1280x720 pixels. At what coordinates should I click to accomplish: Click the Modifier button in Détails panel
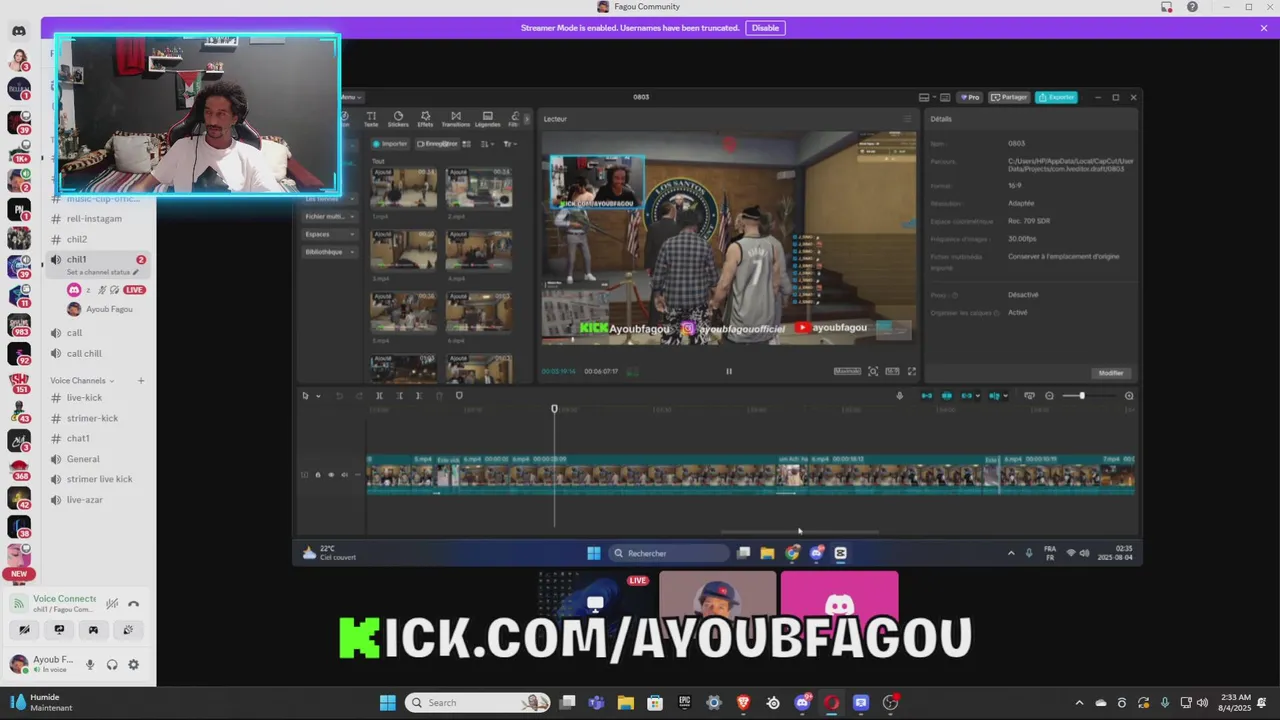(x=1111, y=373)
